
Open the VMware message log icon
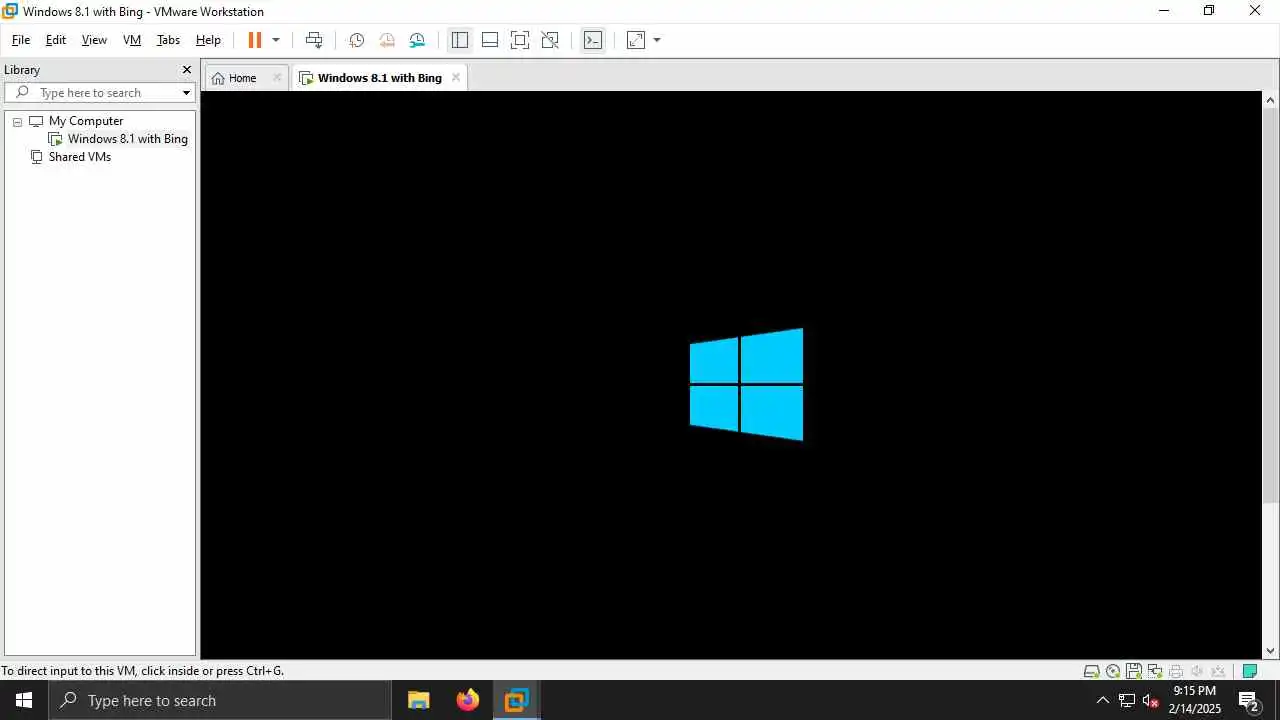coord(1249,671)
